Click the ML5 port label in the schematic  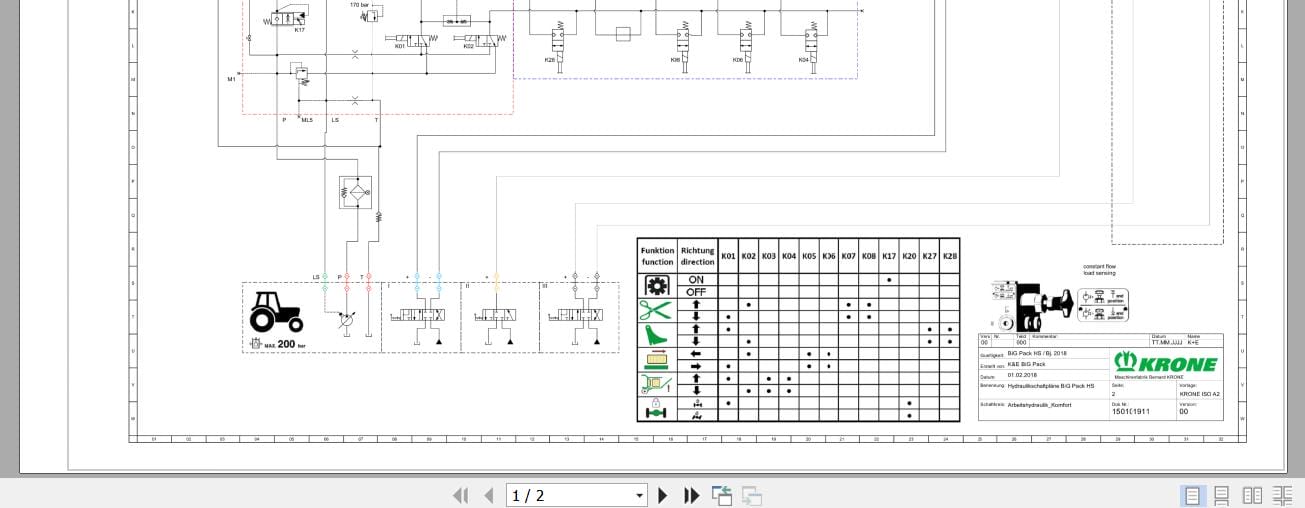[x=306, y=120]
